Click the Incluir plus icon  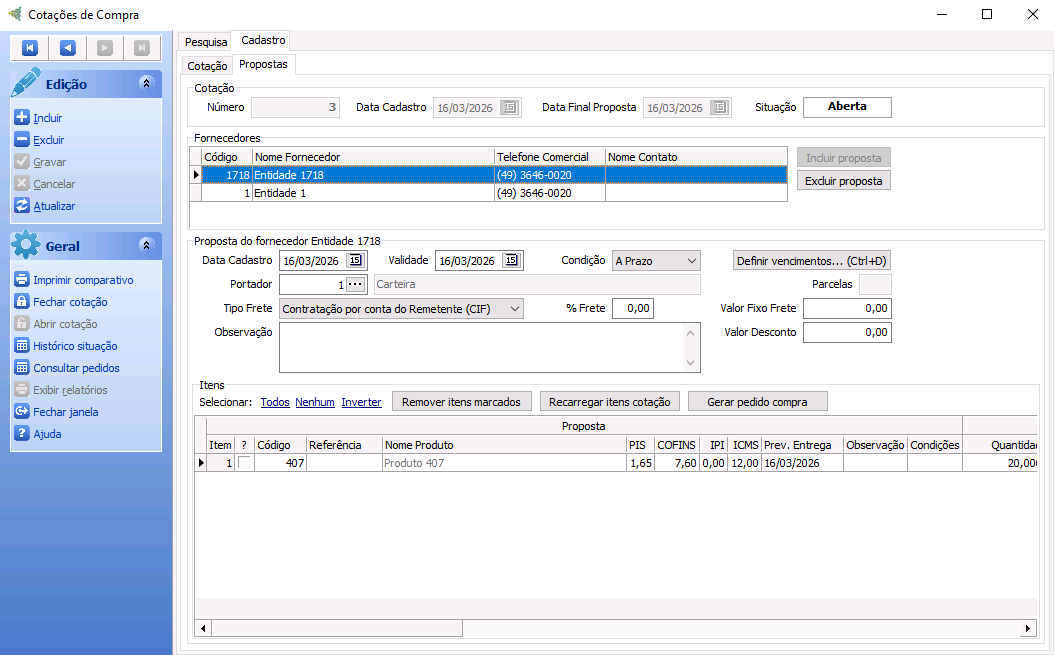22,118
